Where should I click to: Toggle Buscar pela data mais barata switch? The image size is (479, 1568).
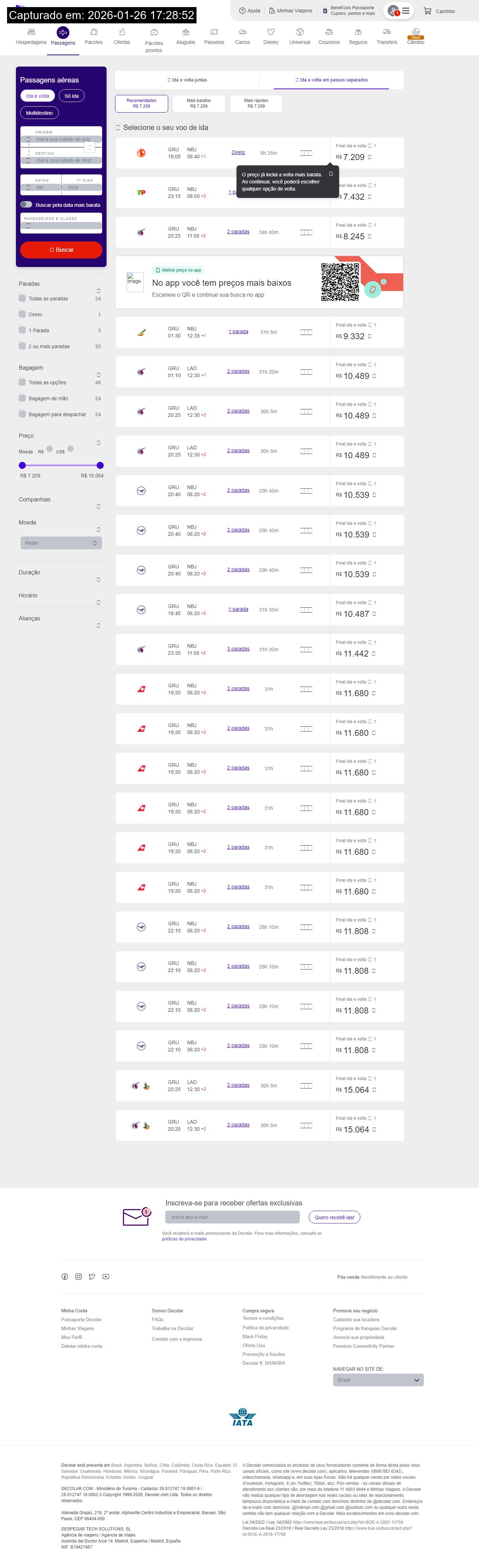click(26, 205)
